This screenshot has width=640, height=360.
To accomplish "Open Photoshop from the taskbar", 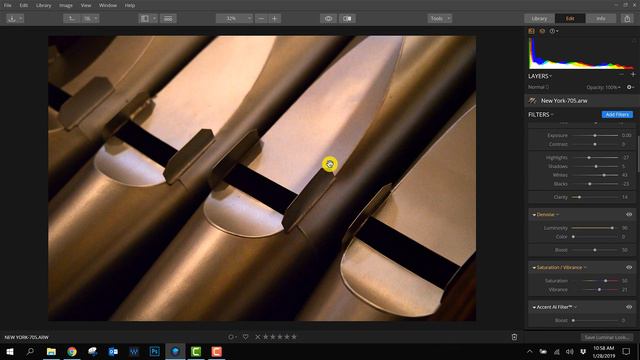I will 154,351.
